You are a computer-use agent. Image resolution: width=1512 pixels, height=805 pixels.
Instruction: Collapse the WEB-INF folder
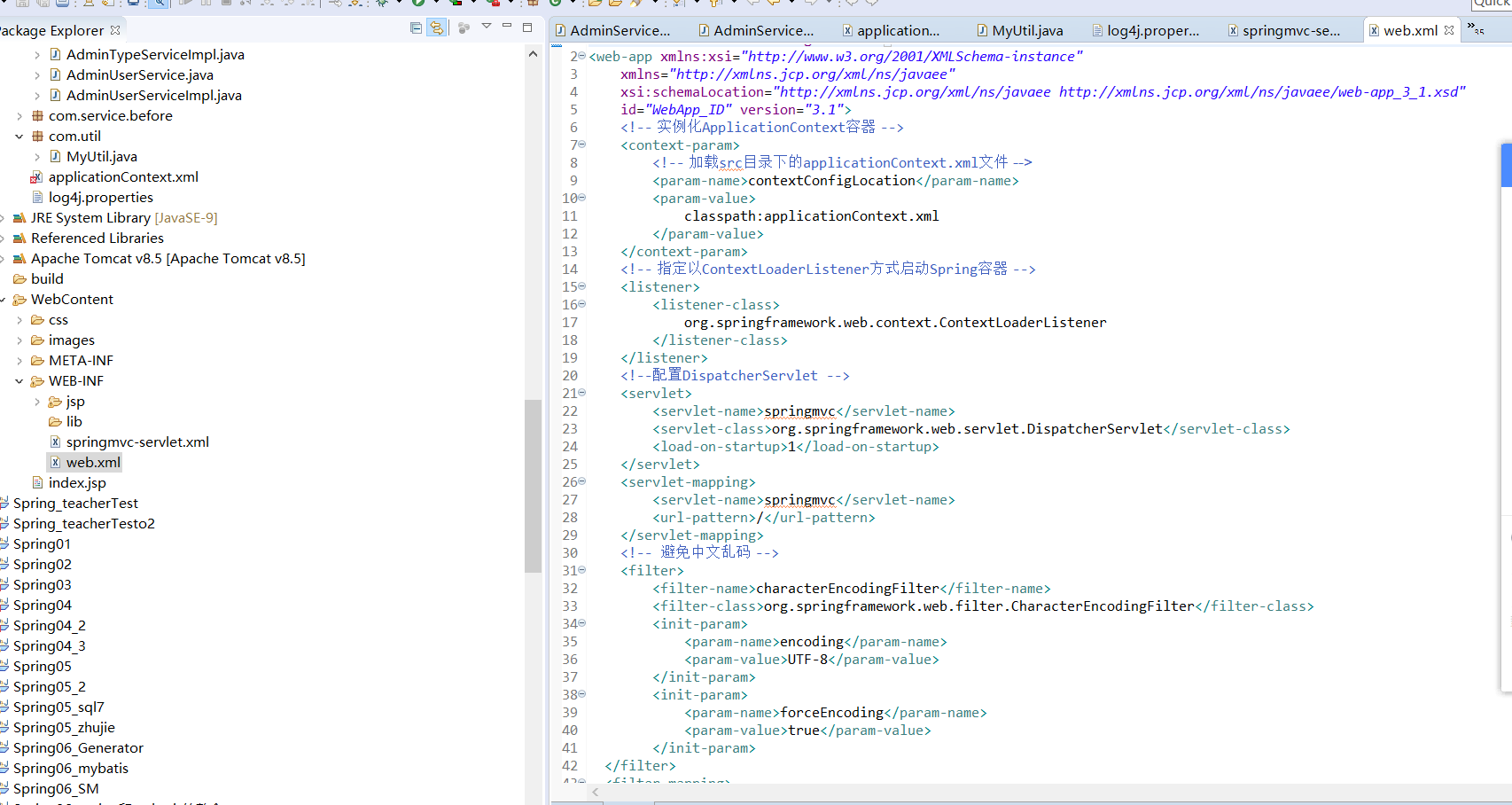coord(19,381)
